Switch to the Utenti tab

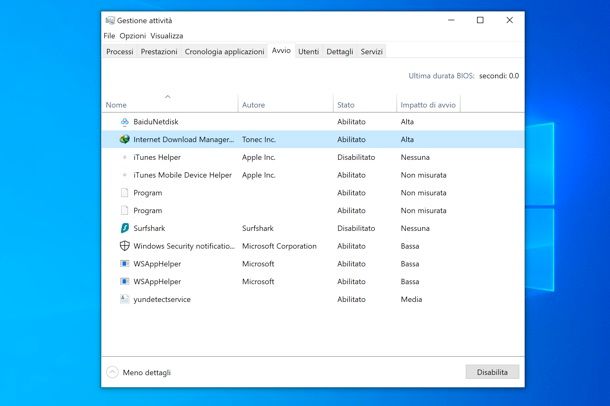(x=309, y=51)
